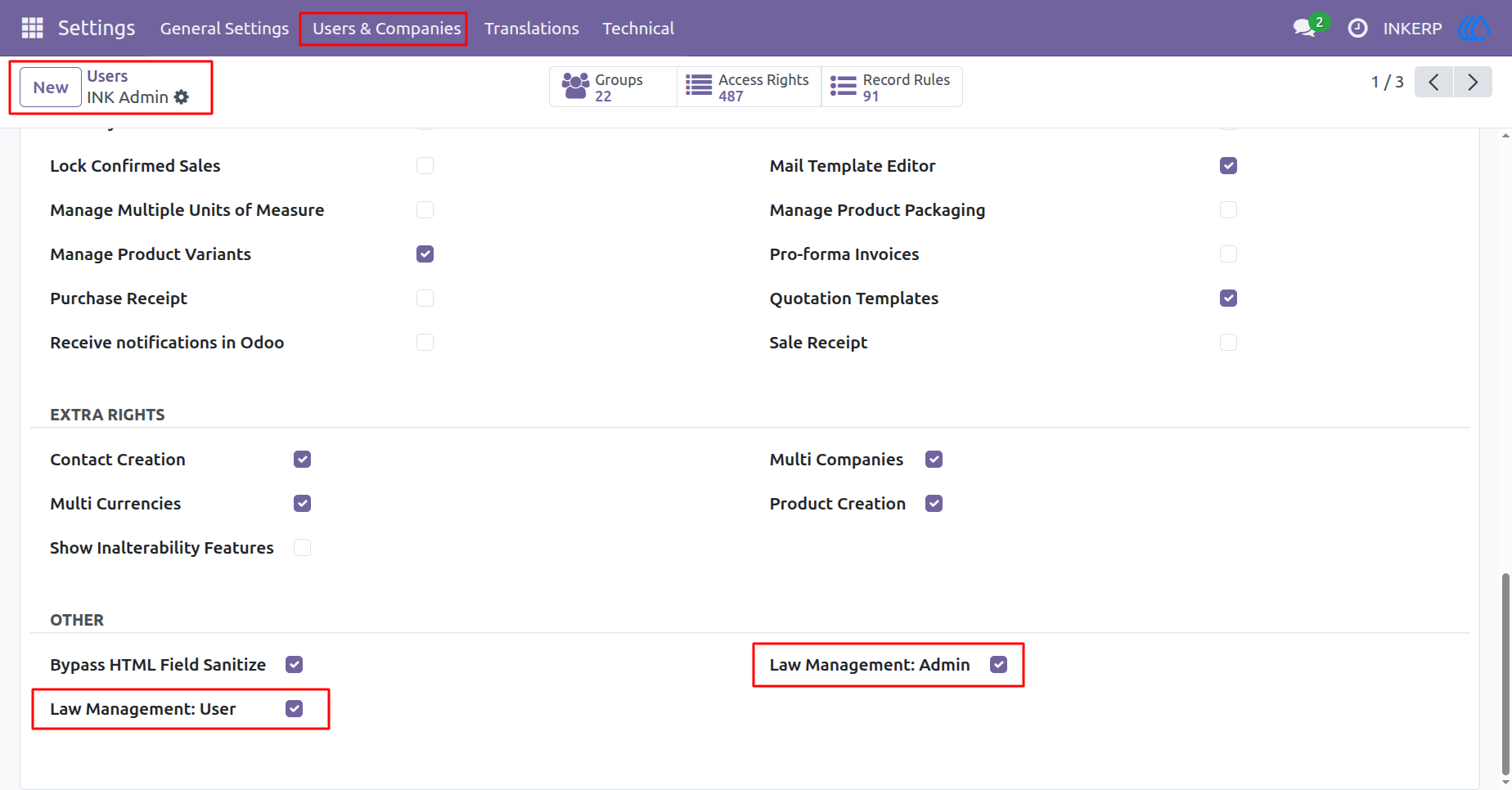Uncheck Manage Product Variants checkbox
This screenshot has height=790, width=1512.
click(x=425, y=254)
